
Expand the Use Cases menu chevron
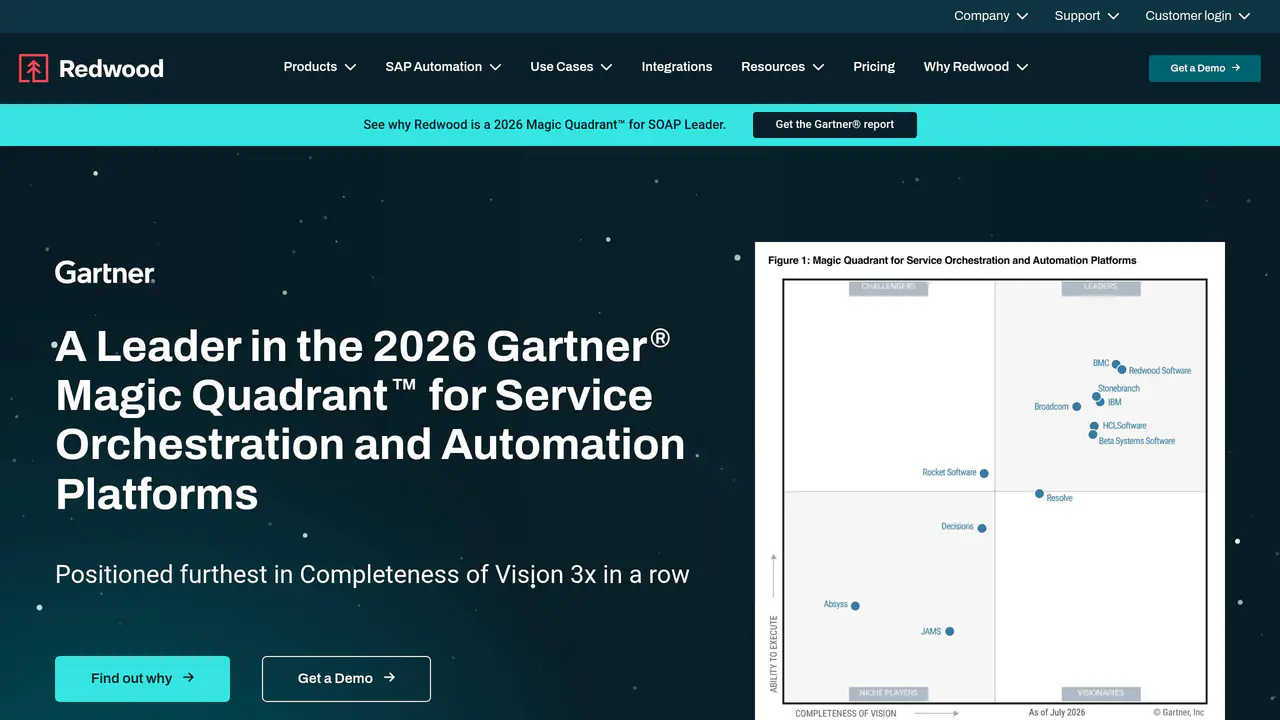[x=606, y=67]
